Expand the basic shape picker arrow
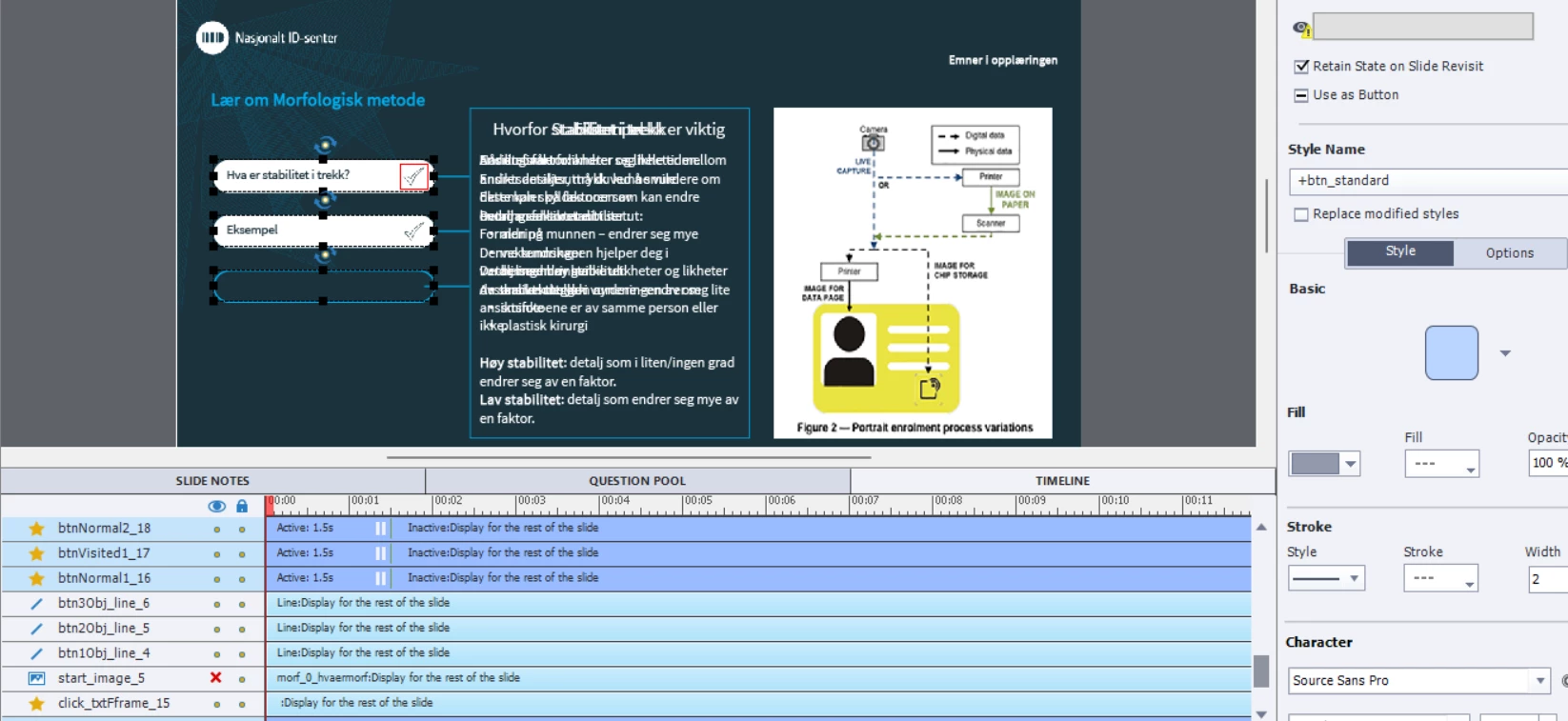The height and width of the screenshot is (721, 1568). [1505, 353]
